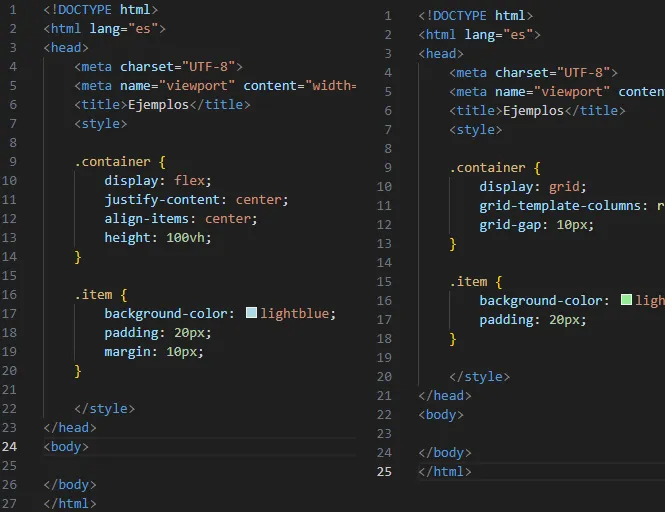
Task: Click 'align-items: center;' line
Action: tap(181, 219)
